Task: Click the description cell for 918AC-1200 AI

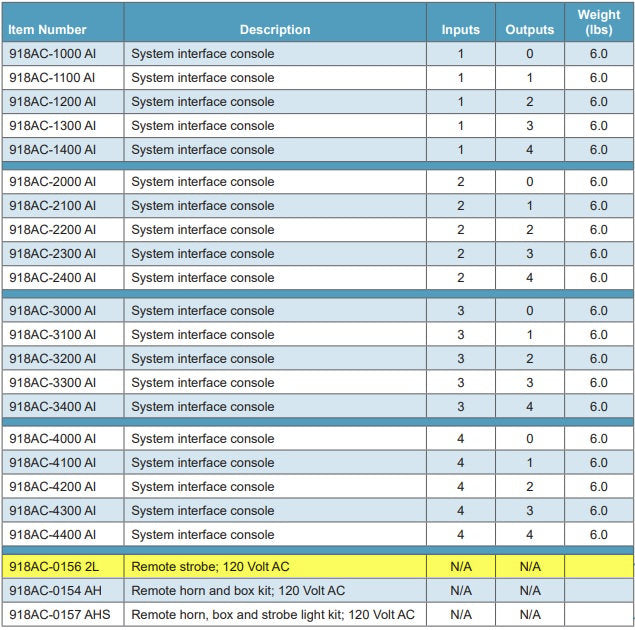Action: [x=202, y=102]
